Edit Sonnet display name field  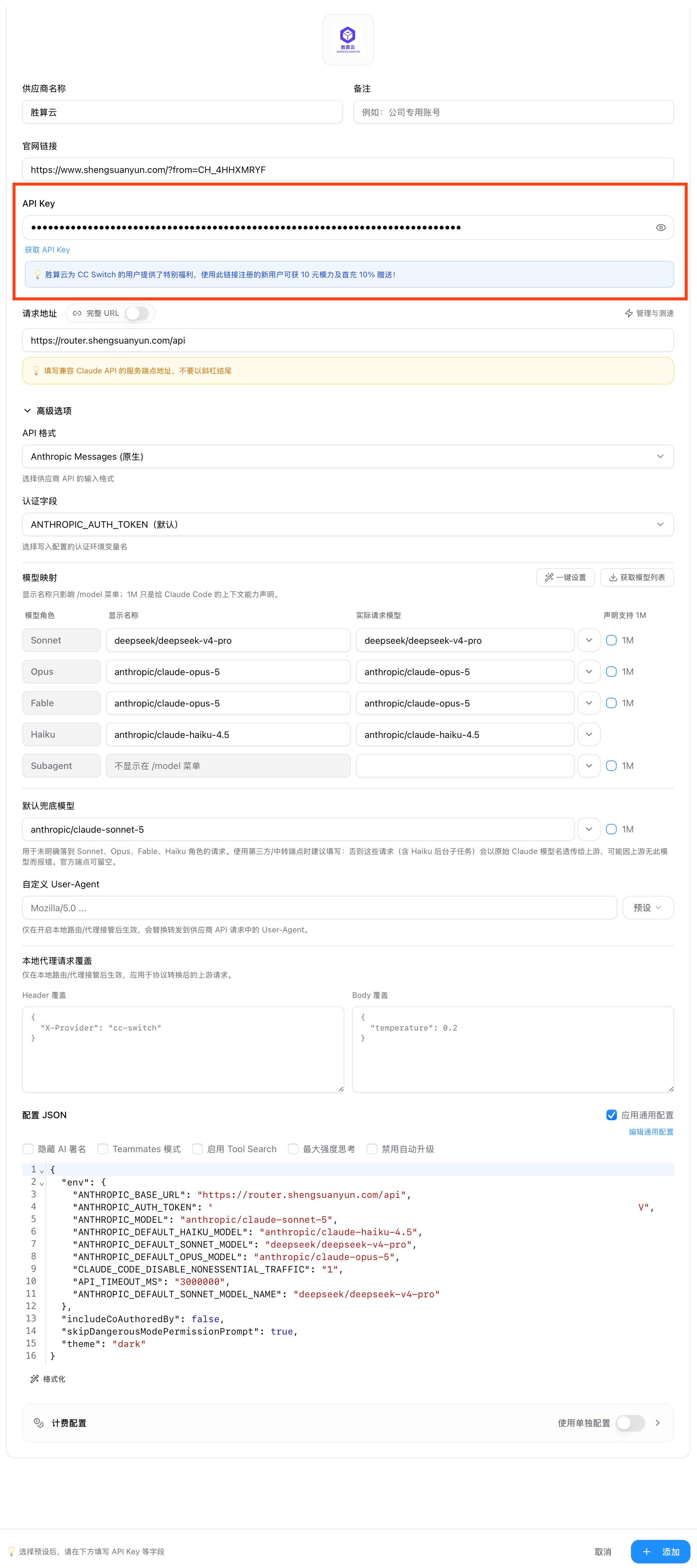(x=228, y=640)
